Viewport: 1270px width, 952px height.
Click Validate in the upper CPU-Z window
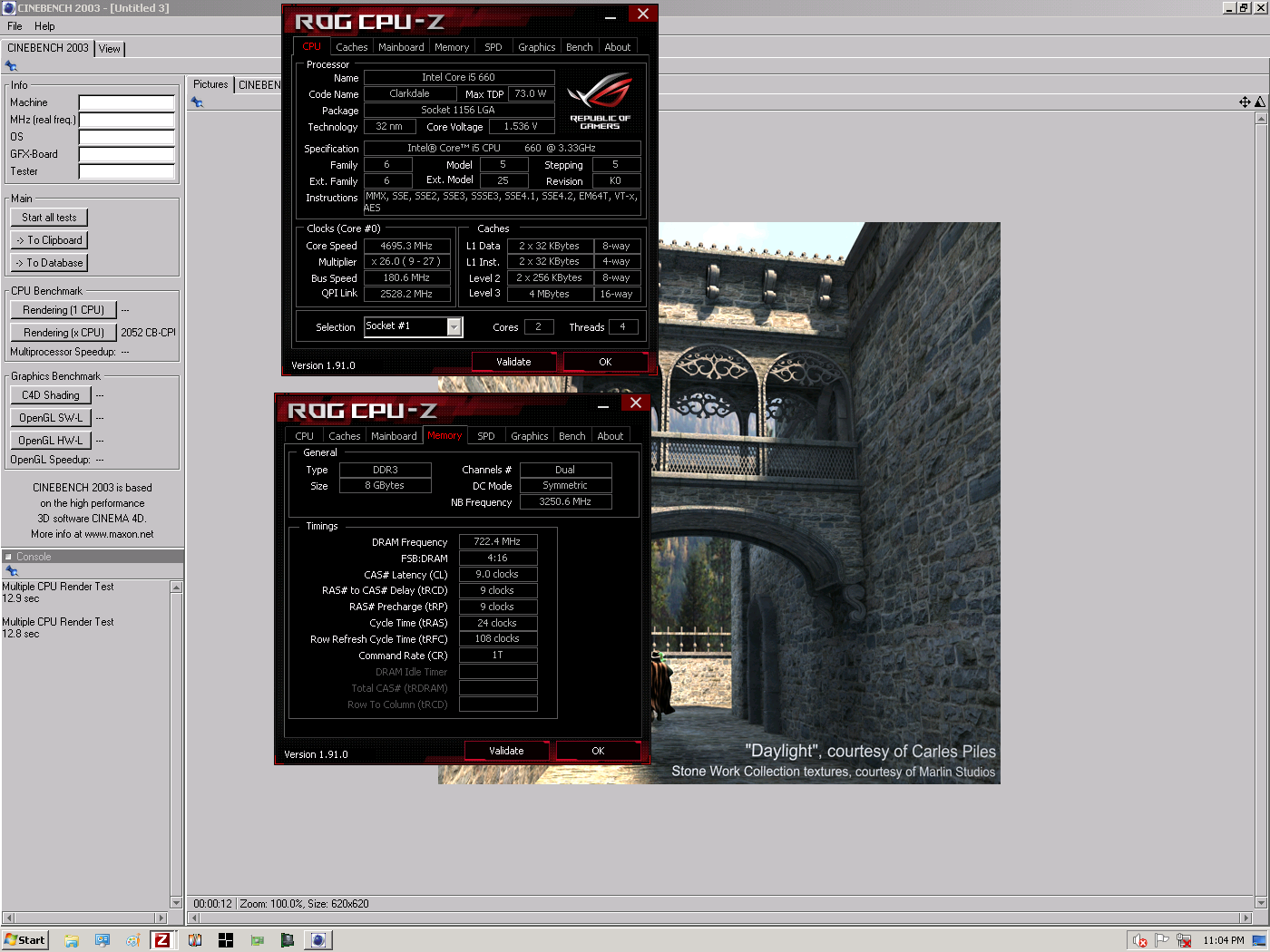coord(513,362)
